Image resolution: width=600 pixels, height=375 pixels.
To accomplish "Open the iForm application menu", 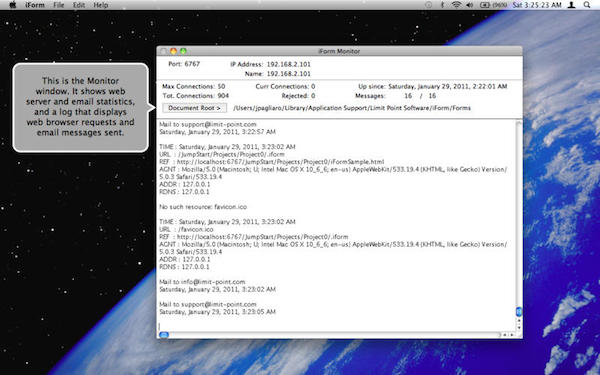I will (x=35, y=5).
